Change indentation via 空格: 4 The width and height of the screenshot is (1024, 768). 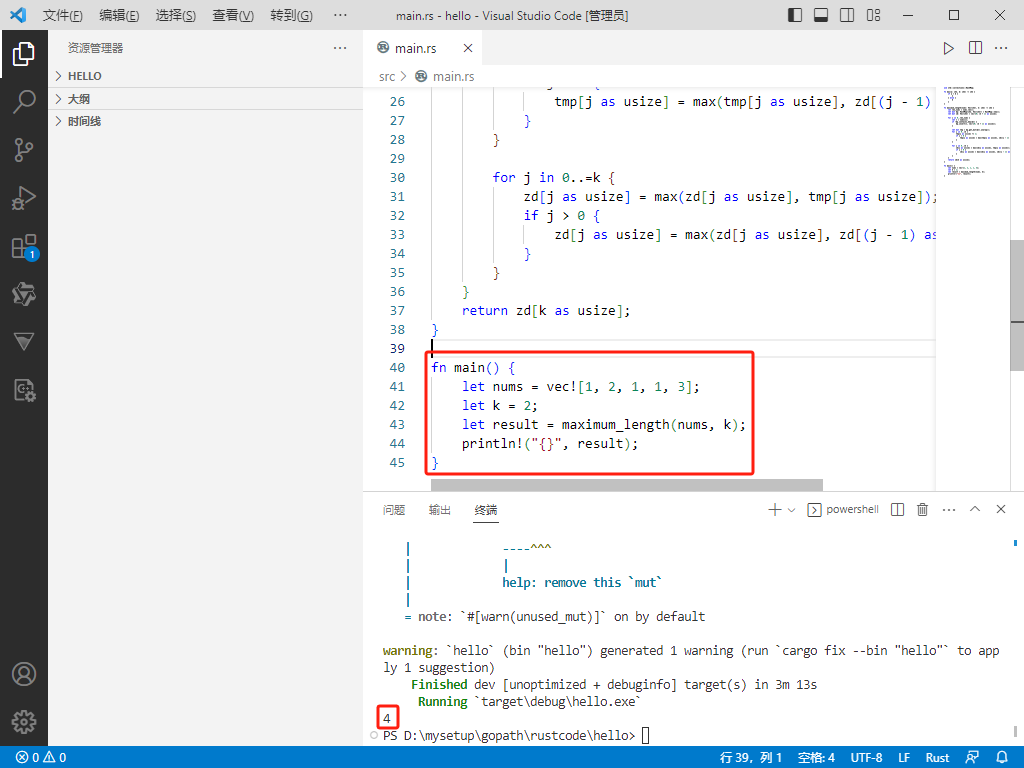tap(816, 758)
